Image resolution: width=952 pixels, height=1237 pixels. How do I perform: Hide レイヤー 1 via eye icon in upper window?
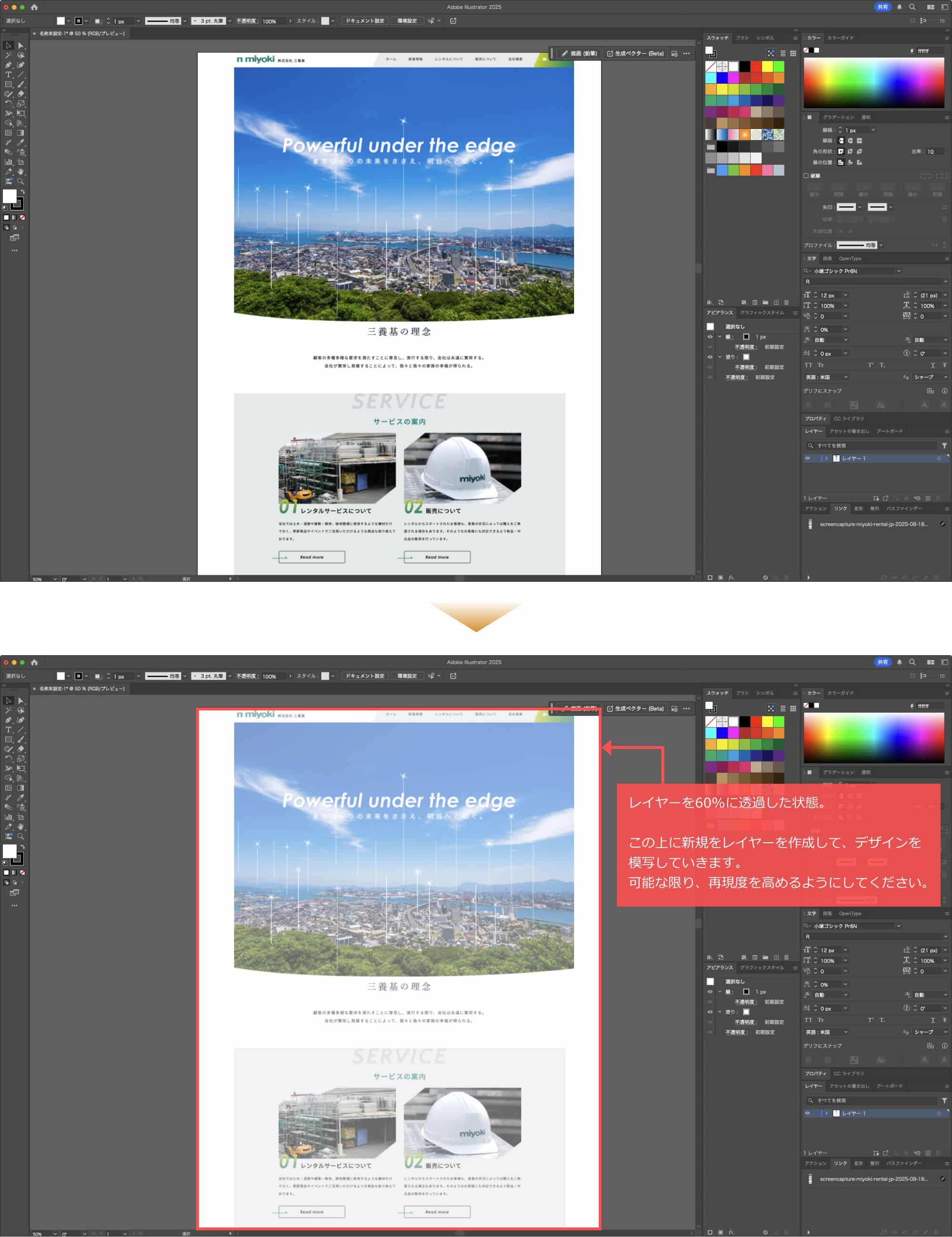point(808,458)
